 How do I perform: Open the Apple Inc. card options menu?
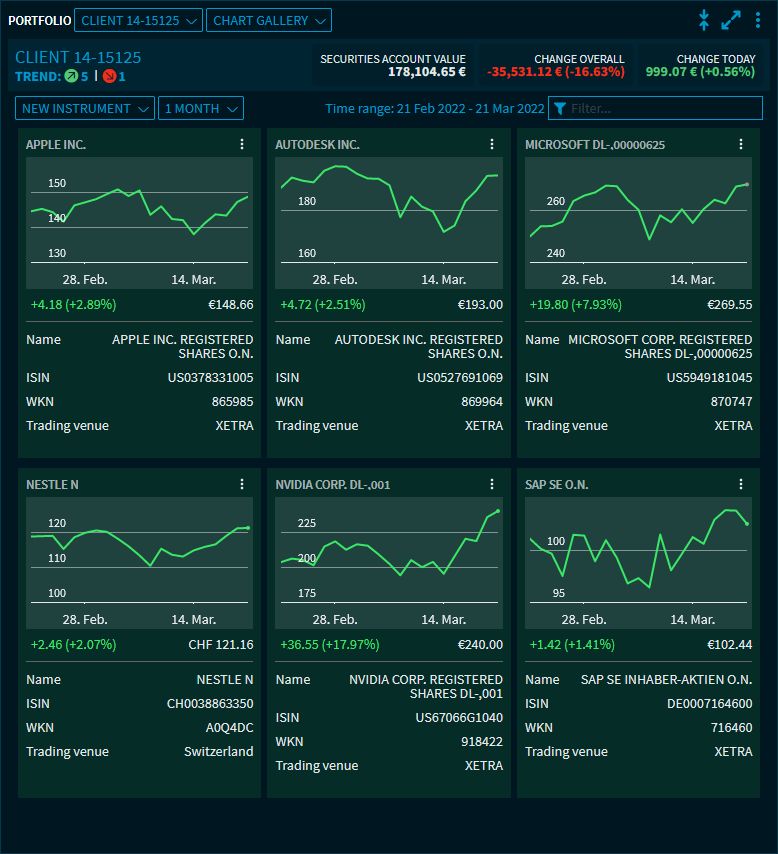pyautogui.click(x=242, y=144)
